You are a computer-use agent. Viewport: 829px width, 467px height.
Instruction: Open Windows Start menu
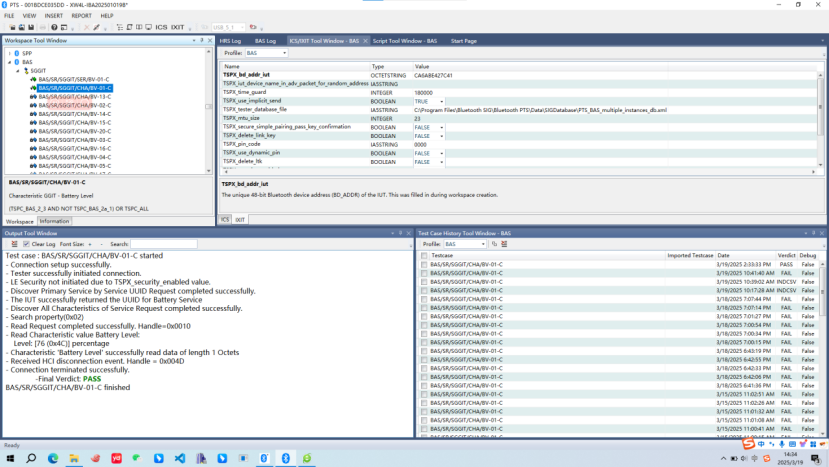10,458
